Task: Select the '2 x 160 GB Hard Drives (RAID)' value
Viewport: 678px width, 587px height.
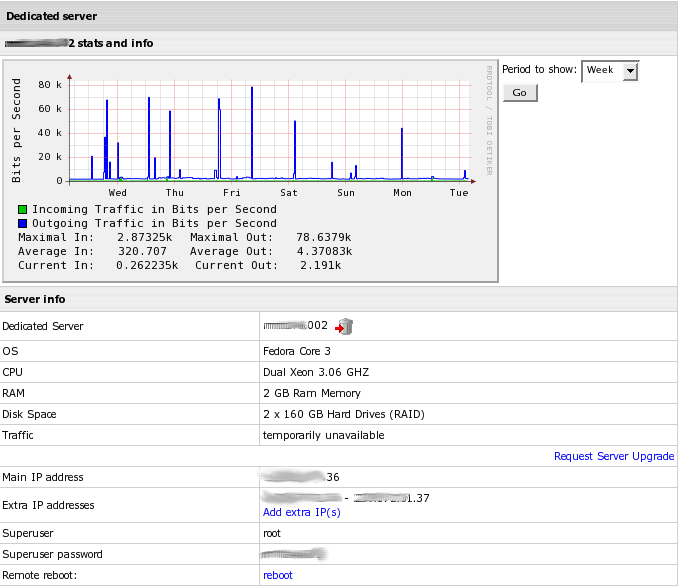Action: (x=344, y=414)
